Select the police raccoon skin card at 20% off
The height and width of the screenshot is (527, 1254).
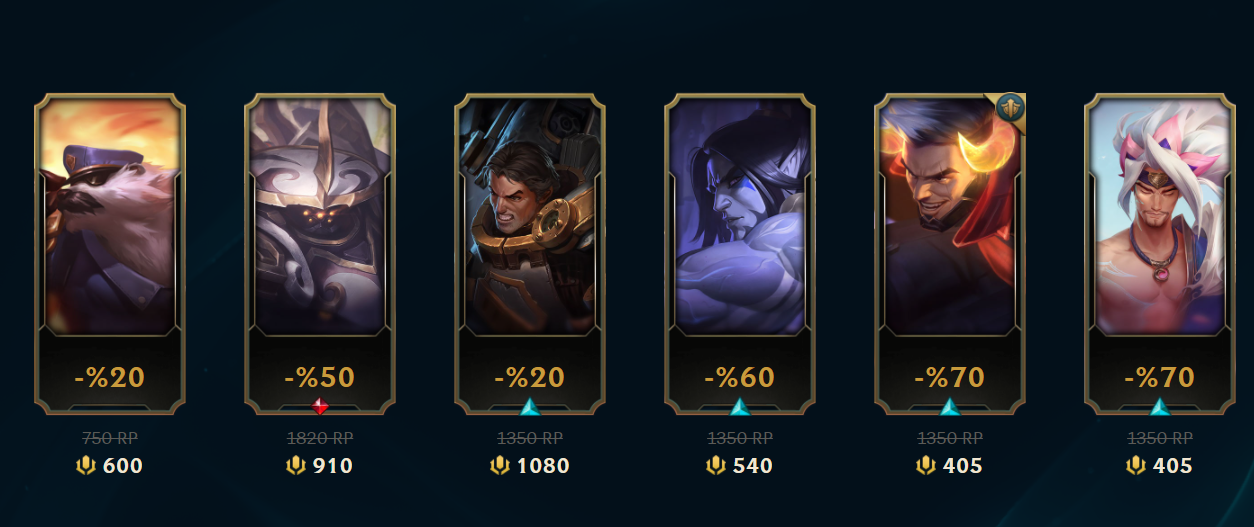click(110, 254)
